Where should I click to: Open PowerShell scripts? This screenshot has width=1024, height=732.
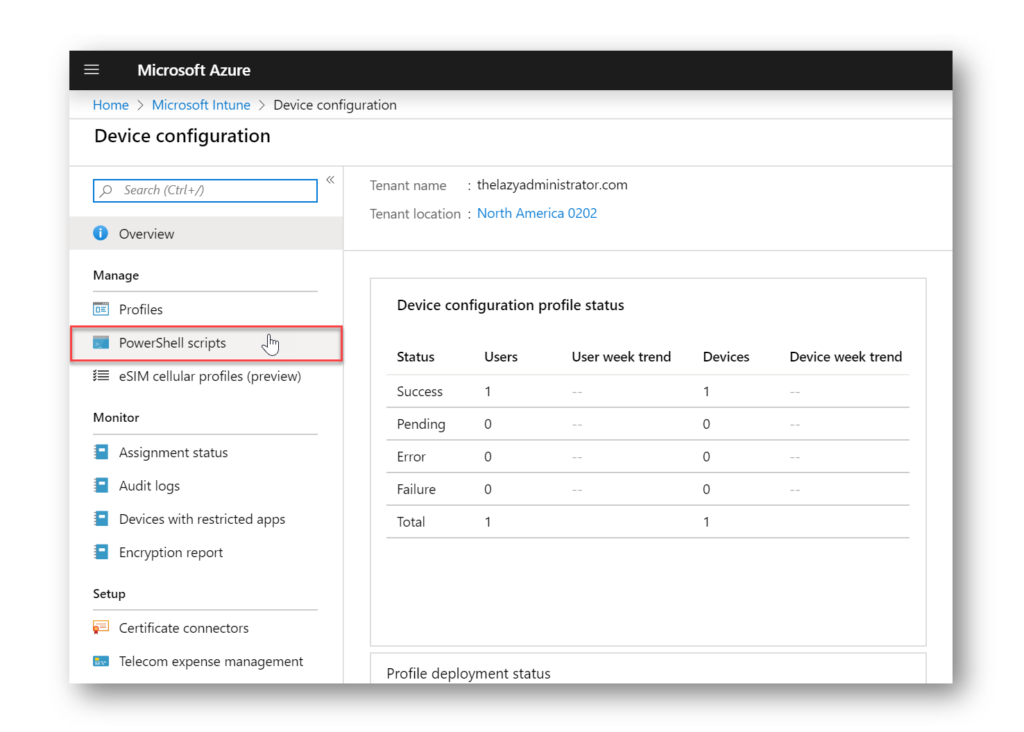206,343
